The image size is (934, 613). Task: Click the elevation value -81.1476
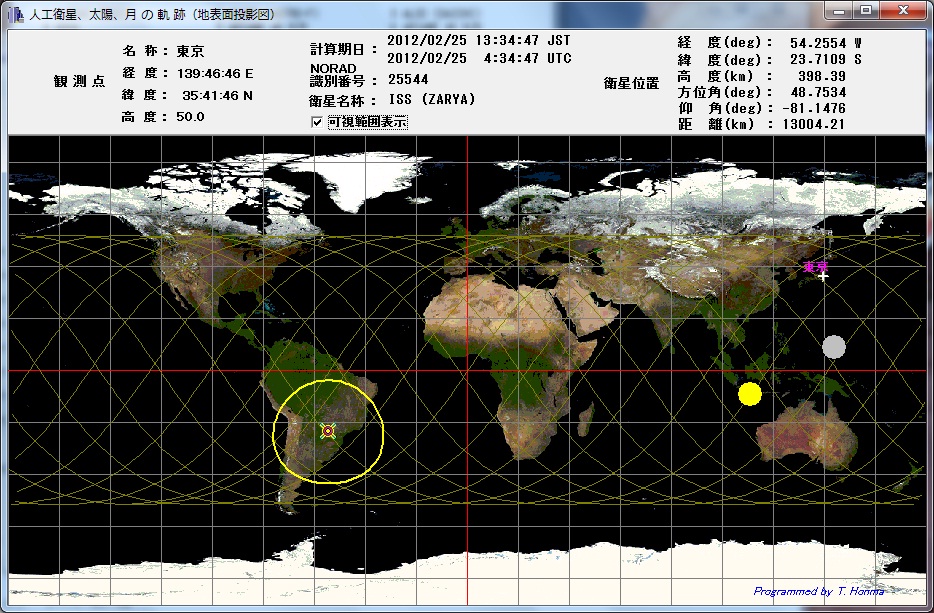coord(814,108)
